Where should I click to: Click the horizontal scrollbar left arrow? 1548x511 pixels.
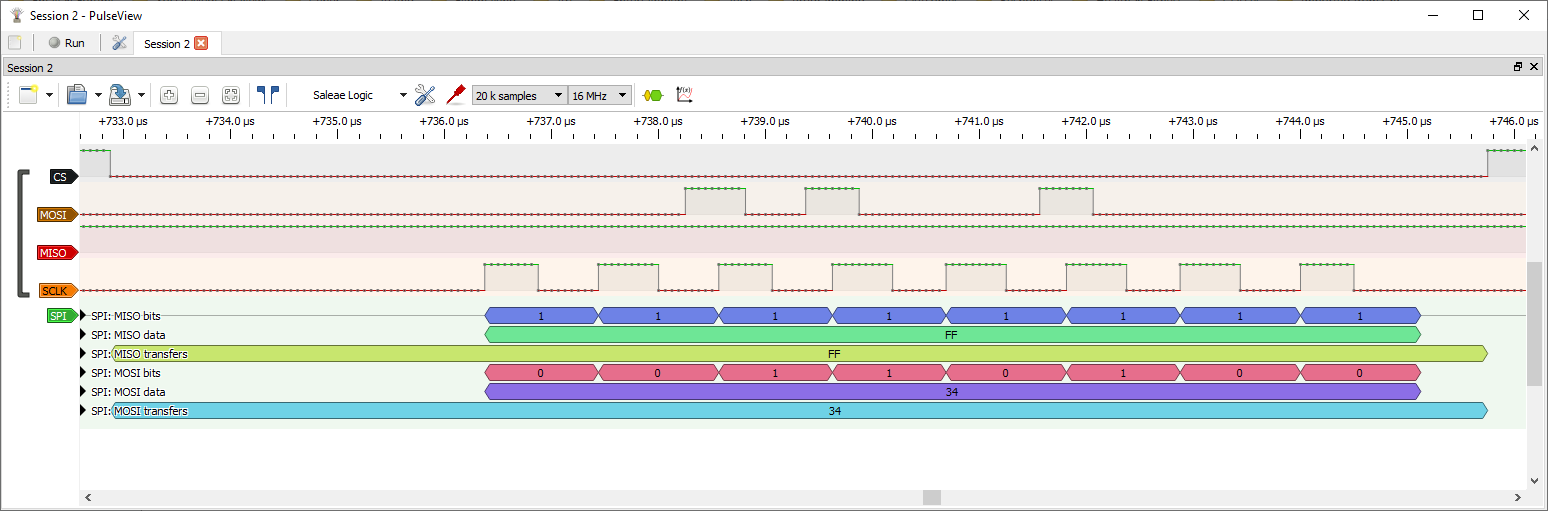click(86, 497)
